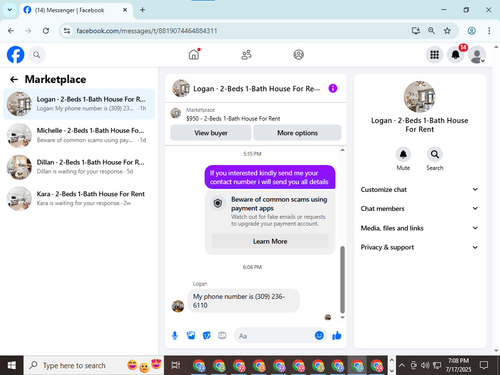Choose a sticker from the composer
This screenshot has height=375, width=500.
(x=207, y=335)
